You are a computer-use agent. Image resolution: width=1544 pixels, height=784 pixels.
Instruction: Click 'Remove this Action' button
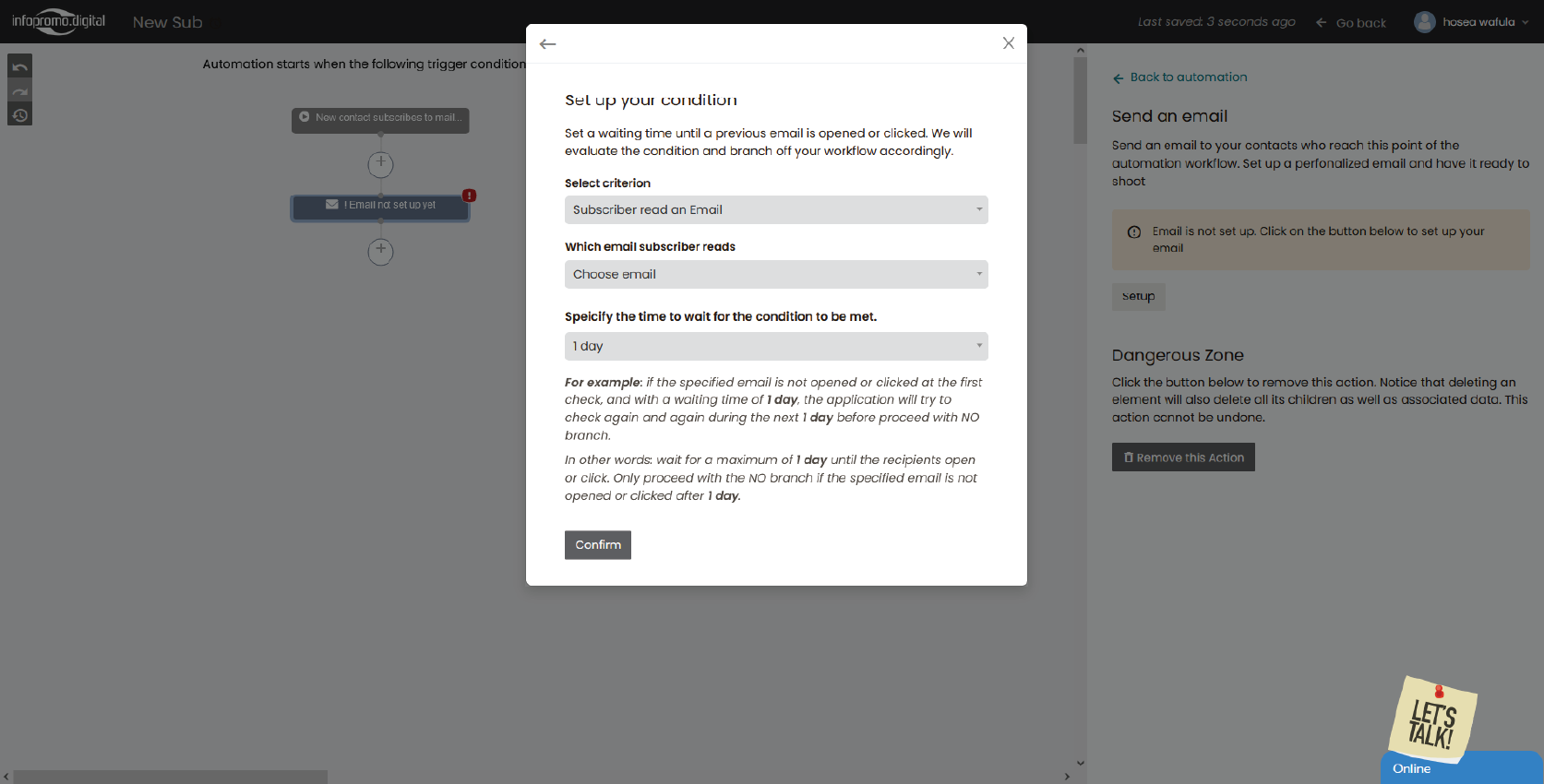pos(1183,457)
